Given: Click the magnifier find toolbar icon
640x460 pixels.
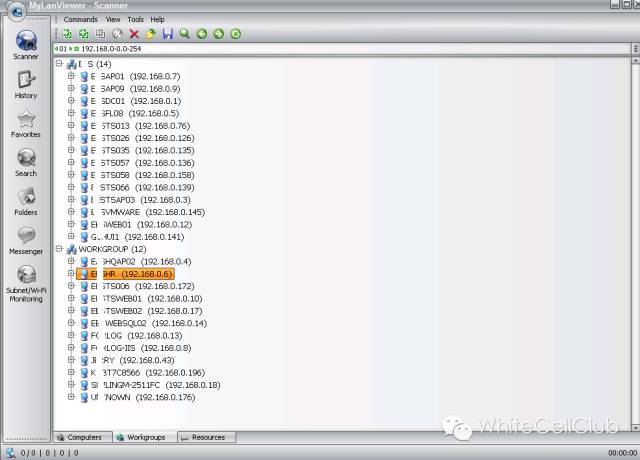Looking at the screenshot, I should (184, 34).
